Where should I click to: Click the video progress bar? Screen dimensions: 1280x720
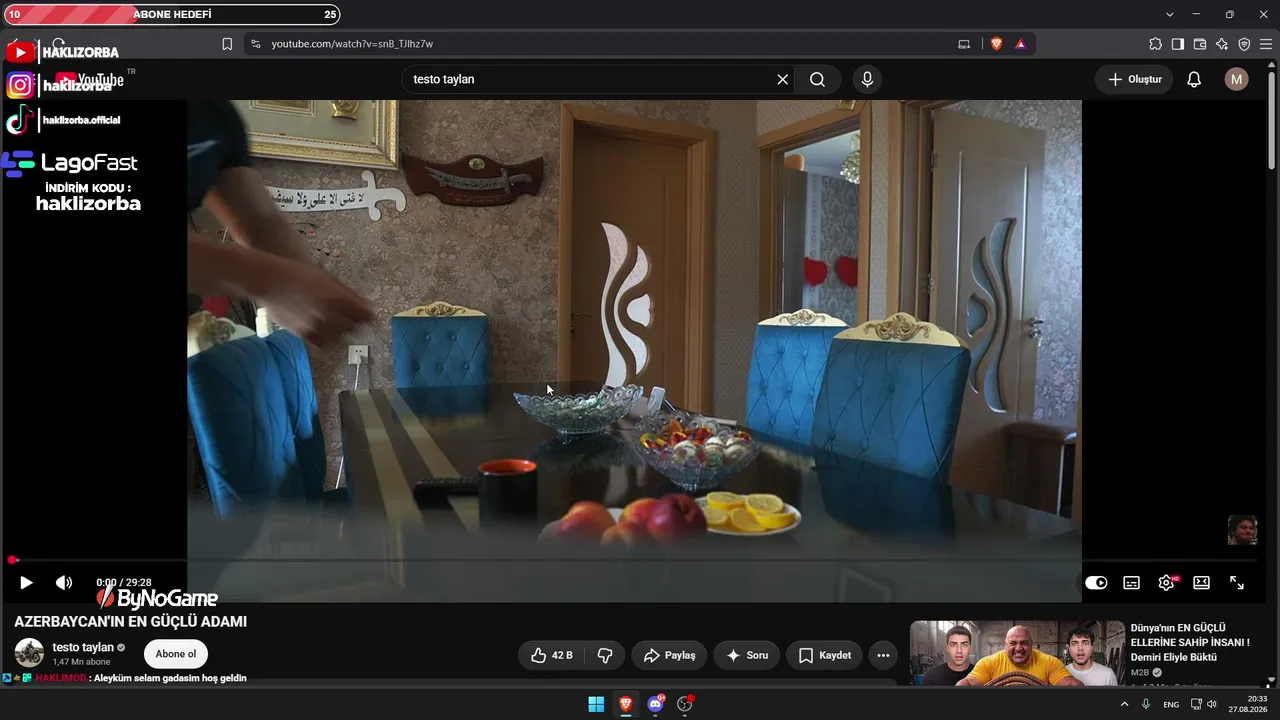point(636,560)
